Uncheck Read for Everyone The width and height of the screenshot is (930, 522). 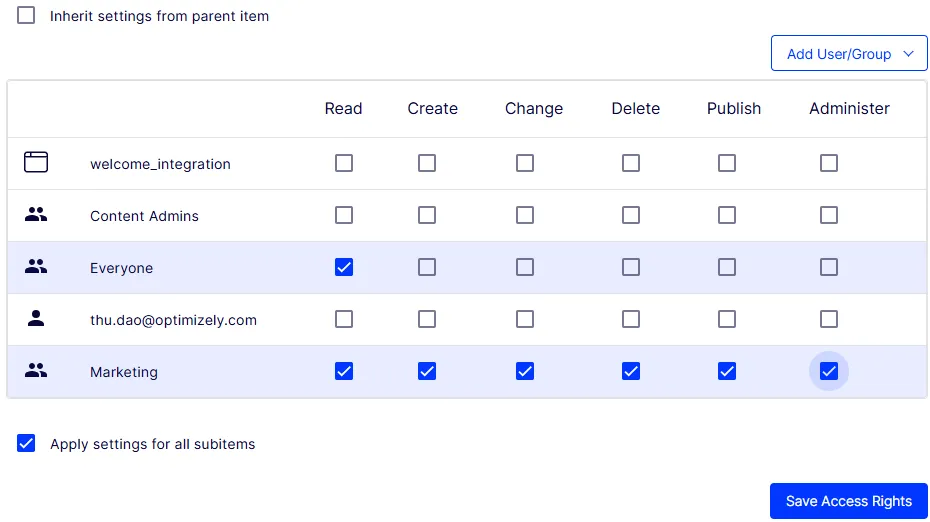coord(344,268)
